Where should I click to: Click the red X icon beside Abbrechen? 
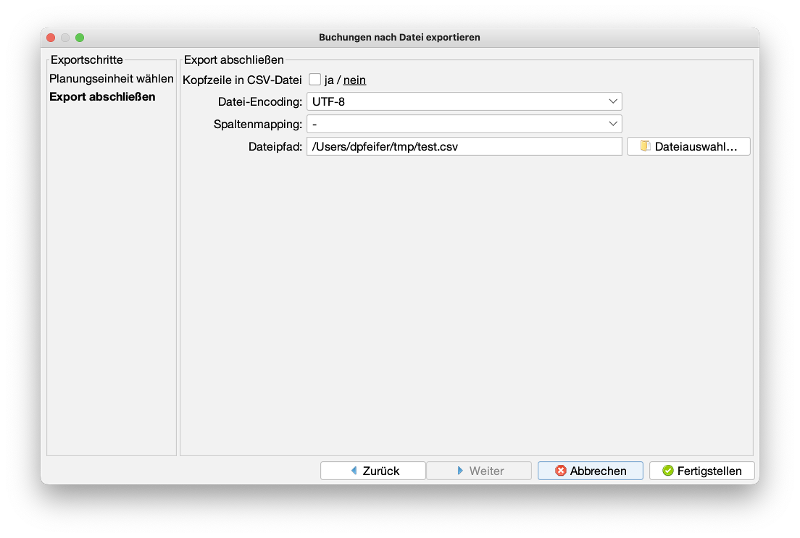pyautogui.click(x=561, y=471)
